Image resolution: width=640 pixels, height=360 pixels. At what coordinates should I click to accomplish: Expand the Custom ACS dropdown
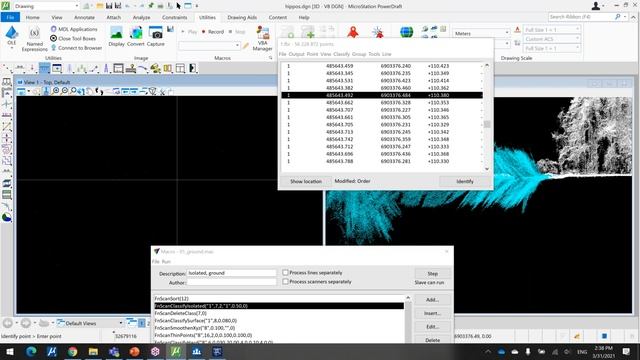pos(578,39)
